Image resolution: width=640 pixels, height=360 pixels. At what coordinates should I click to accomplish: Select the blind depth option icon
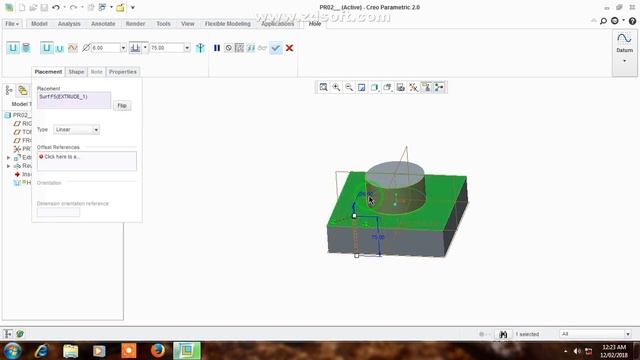(x=135, y=48)
